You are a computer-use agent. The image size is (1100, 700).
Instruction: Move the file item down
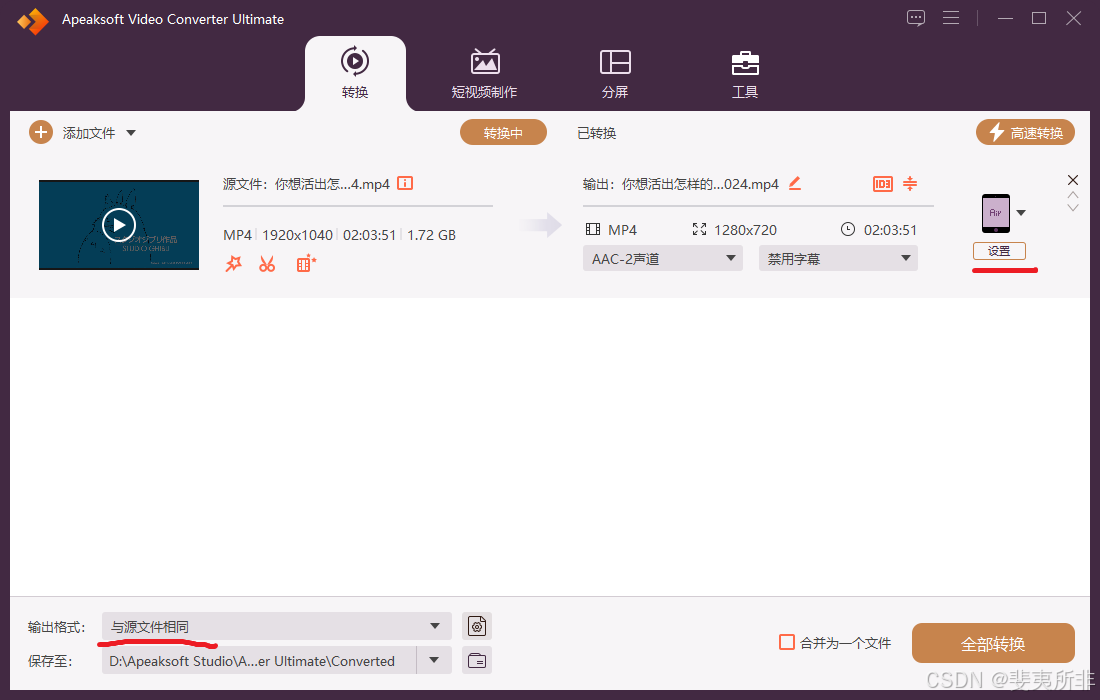(x=1073, y=208)
